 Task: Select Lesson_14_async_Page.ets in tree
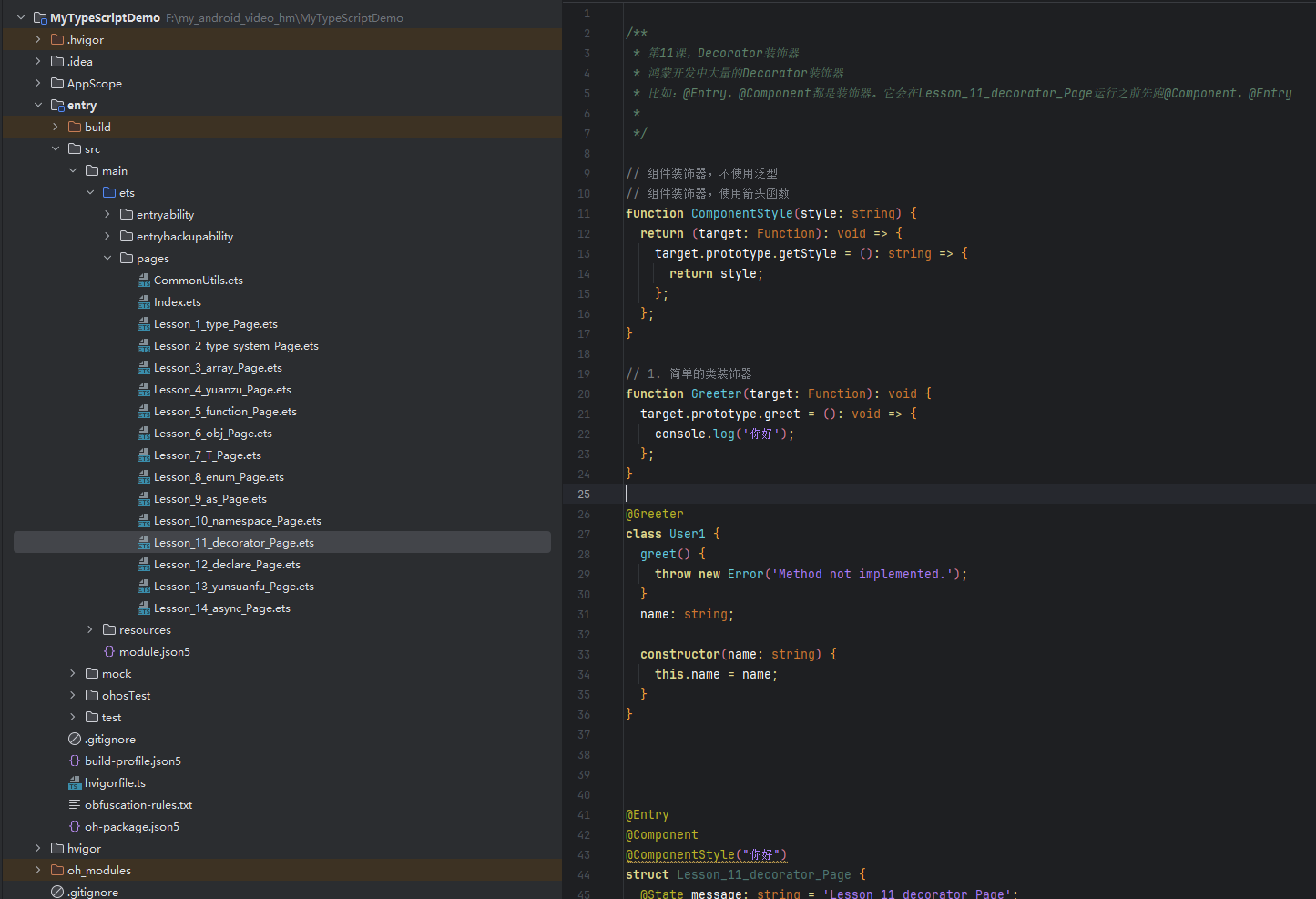(x=222, y=608)
